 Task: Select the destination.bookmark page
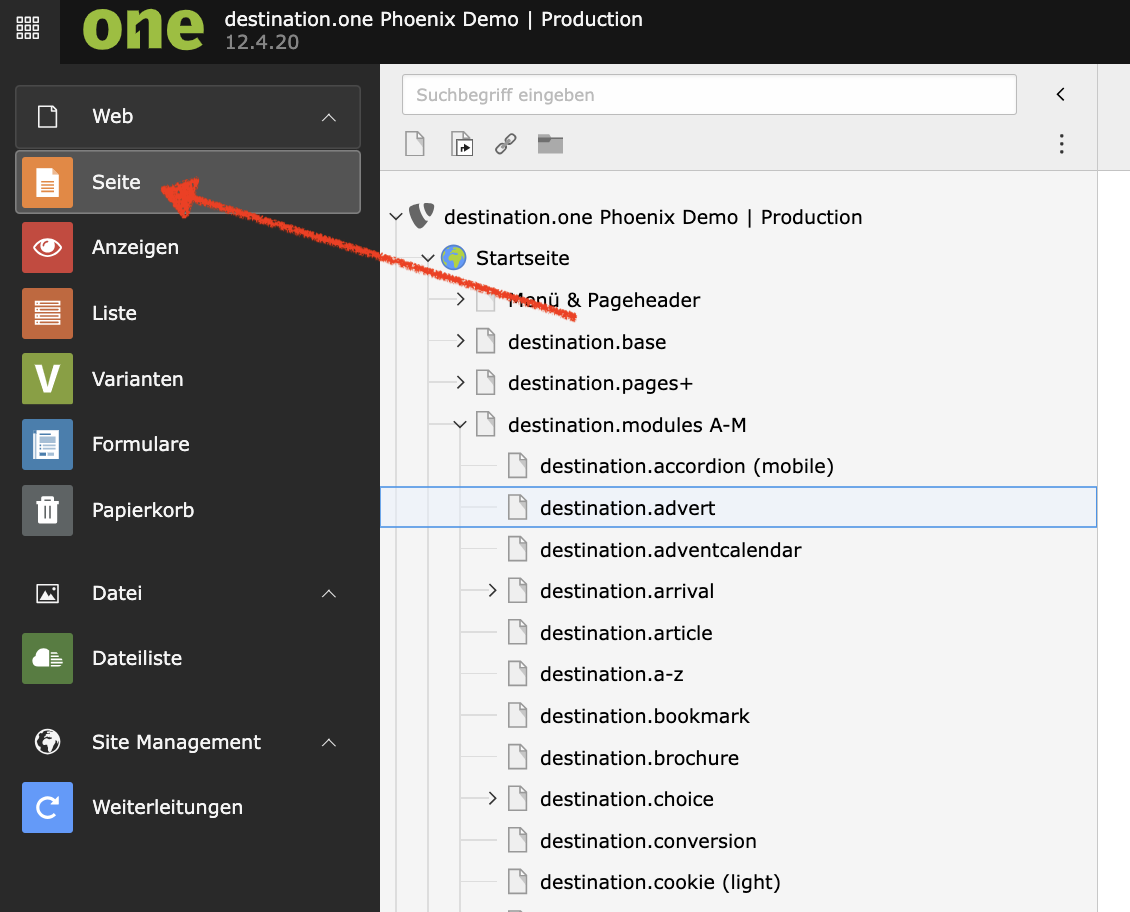point(645,716)
